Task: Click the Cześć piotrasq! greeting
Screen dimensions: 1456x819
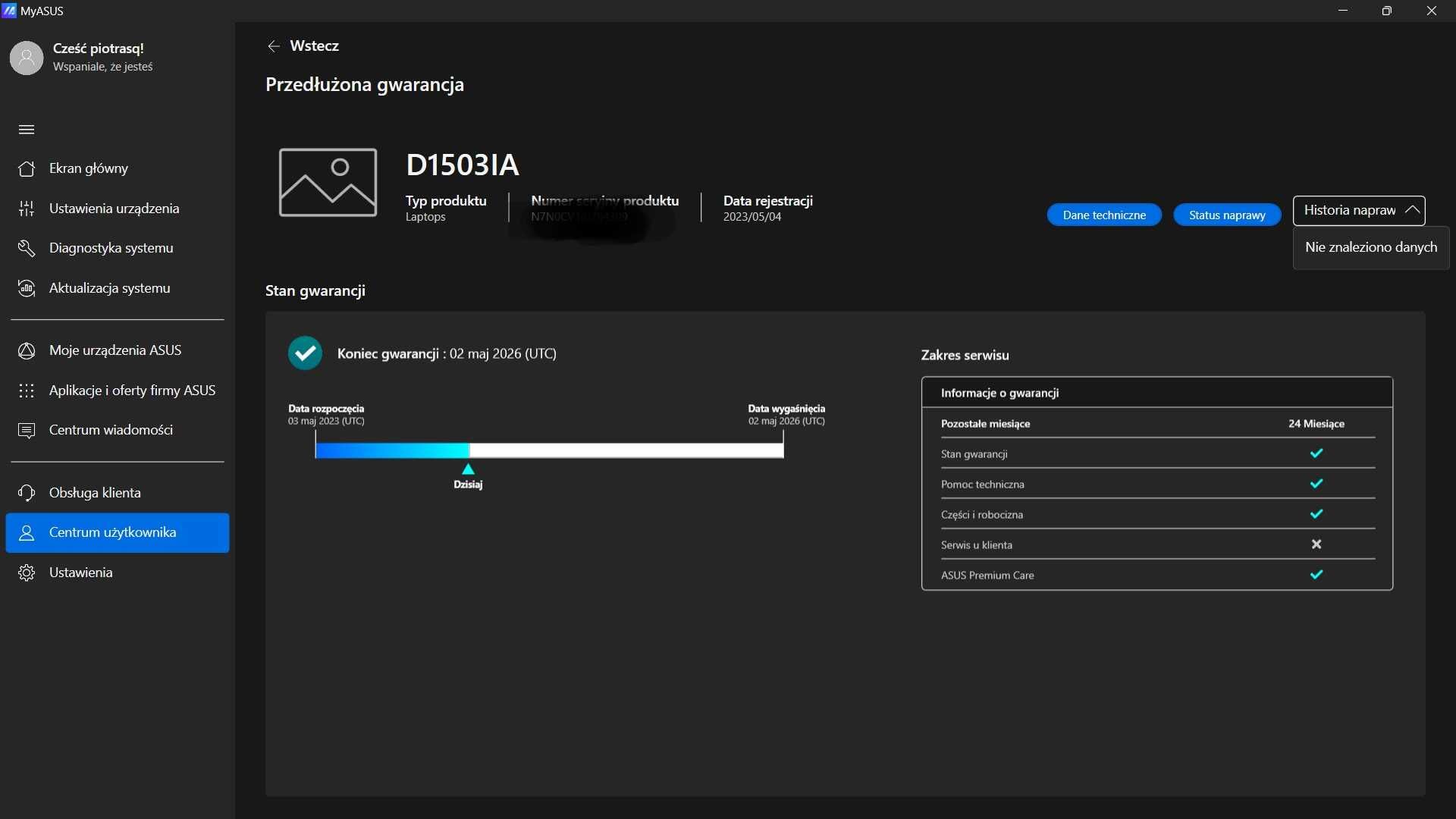Action: 98,49
